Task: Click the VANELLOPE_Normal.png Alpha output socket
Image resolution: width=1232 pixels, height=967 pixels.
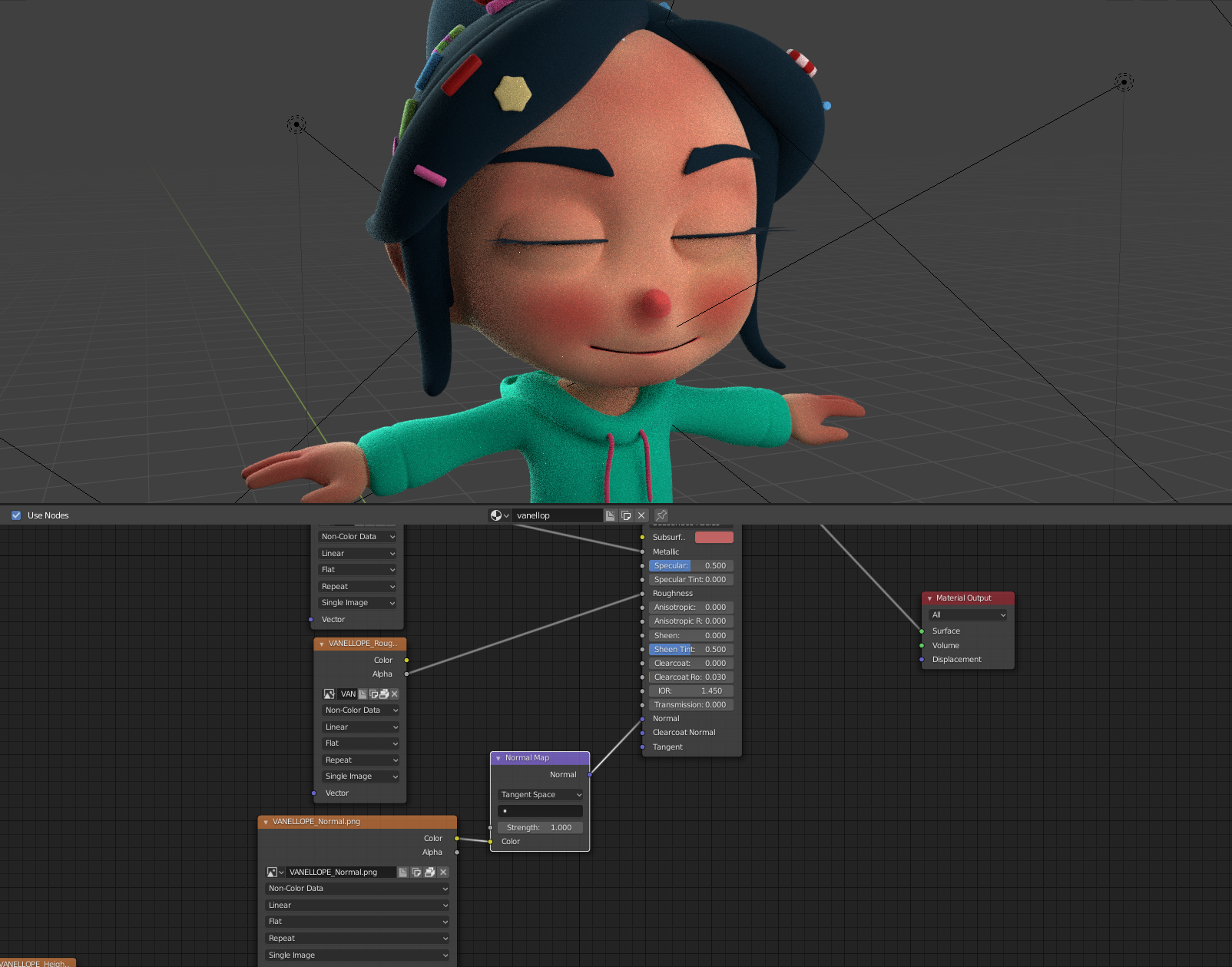Action: click(457, 853)
